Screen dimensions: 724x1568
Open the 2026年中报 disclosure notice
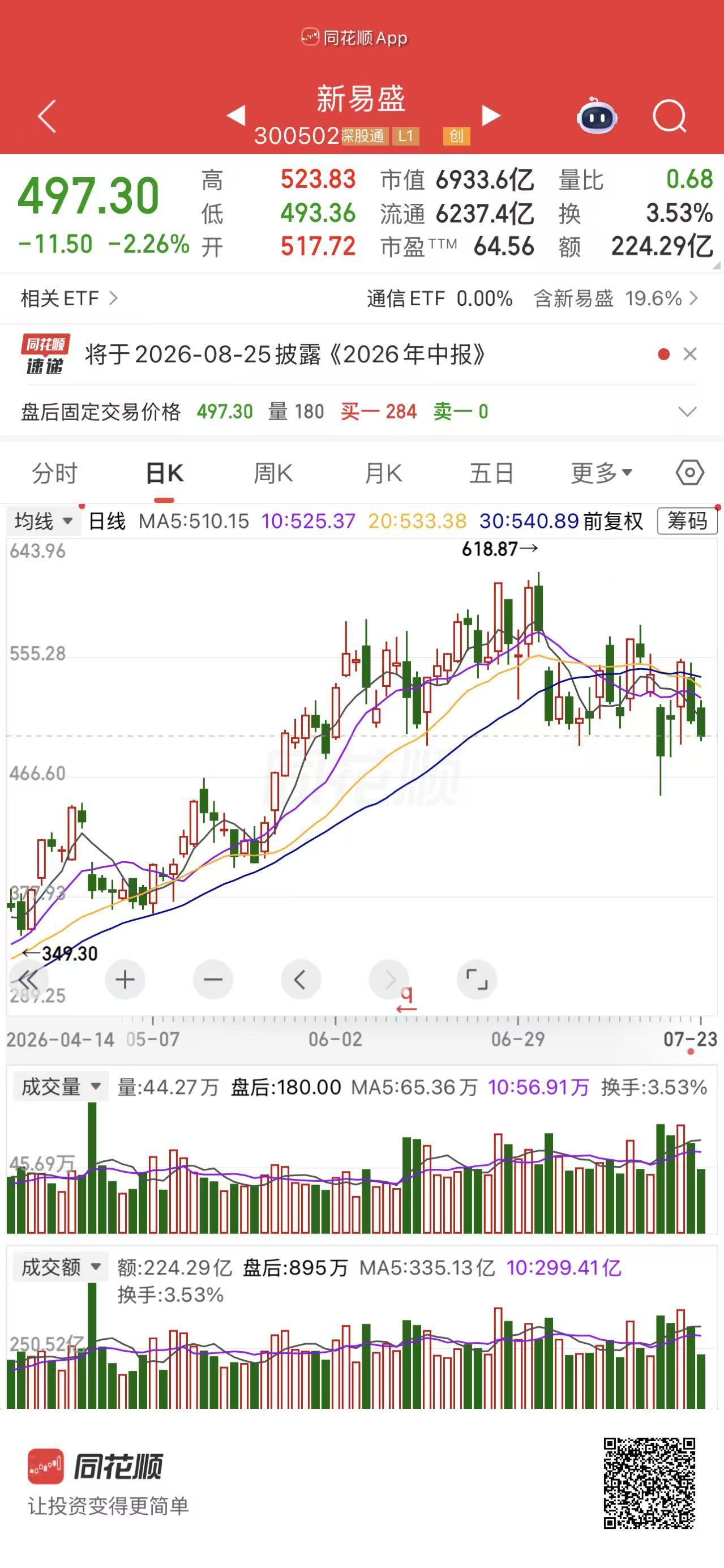(x=285, y=354)
